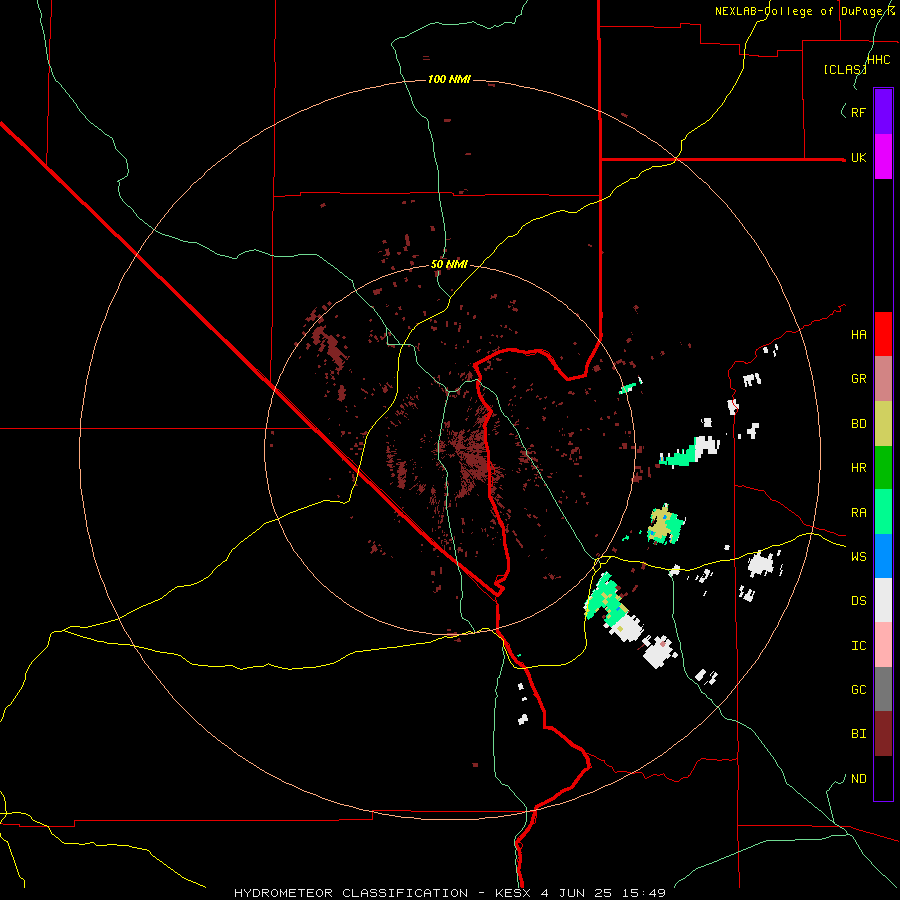Click the ND legend label
This screenshot has height=900, width=900.
click(x=858, y=778)
